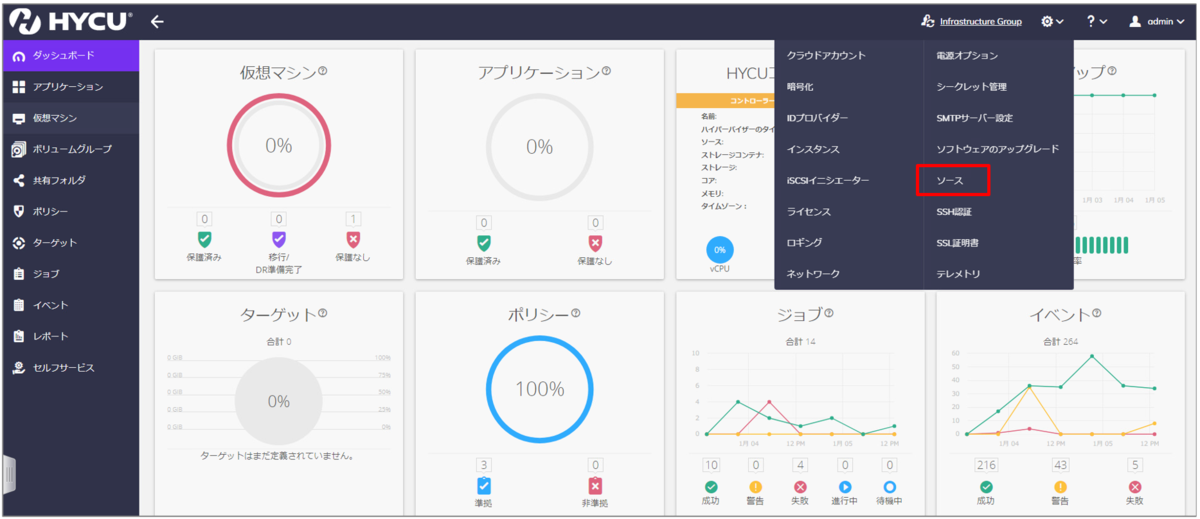Click 失敗 icon in イベント widget
This screenshot has height=519, width=1200.
pos(1134,486)
